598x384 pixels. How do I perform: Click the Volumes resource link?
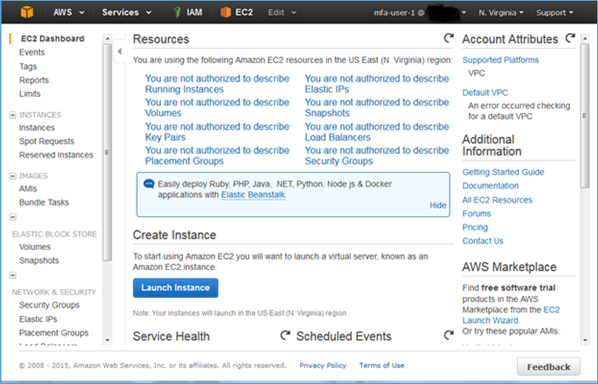217,108
